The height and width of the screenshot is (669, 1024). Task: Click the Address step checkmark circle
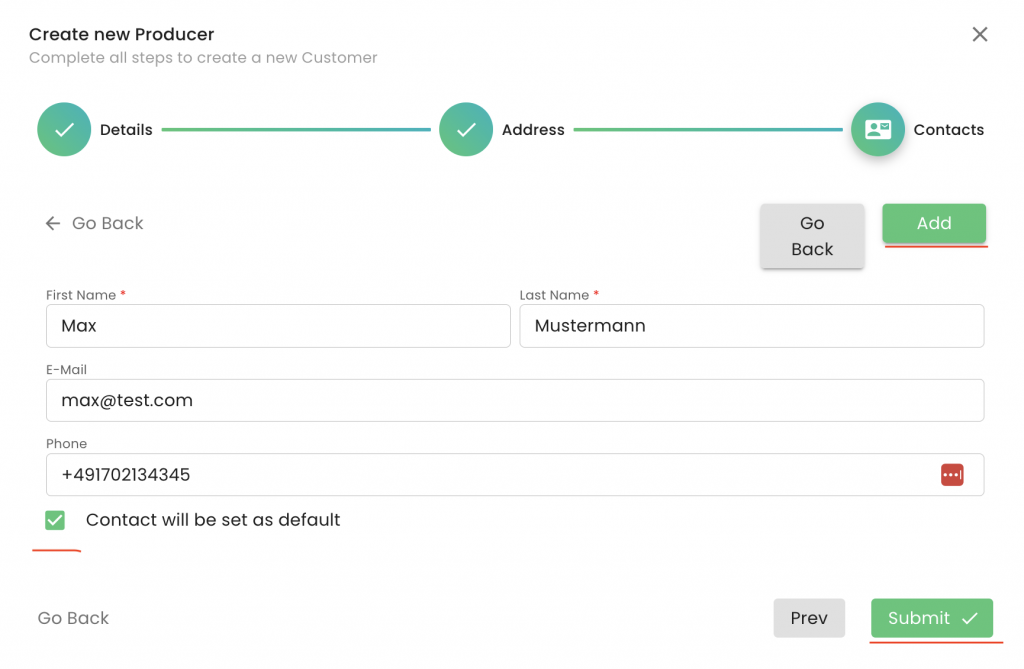[x=466, y=130]
